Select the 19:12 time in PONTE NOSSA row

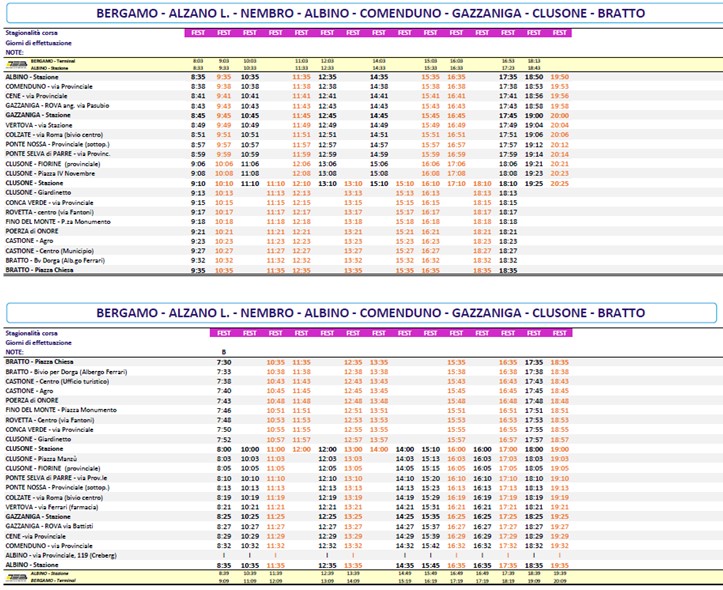(533, 145)
